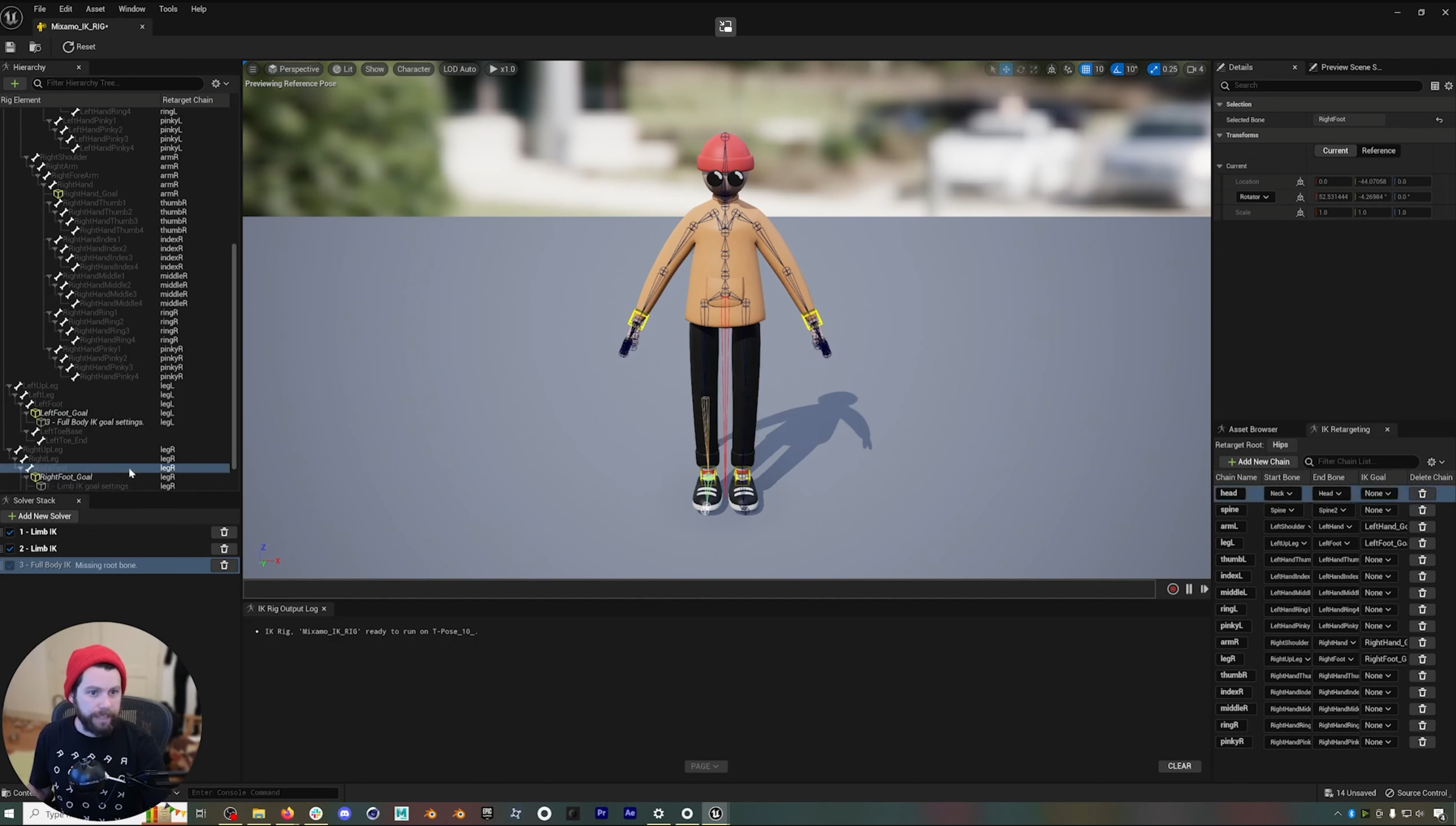Select the rotate transform tool in viewport
Image resolution: width=1456 pixels, height=826 pixels.
point(1020,69)
